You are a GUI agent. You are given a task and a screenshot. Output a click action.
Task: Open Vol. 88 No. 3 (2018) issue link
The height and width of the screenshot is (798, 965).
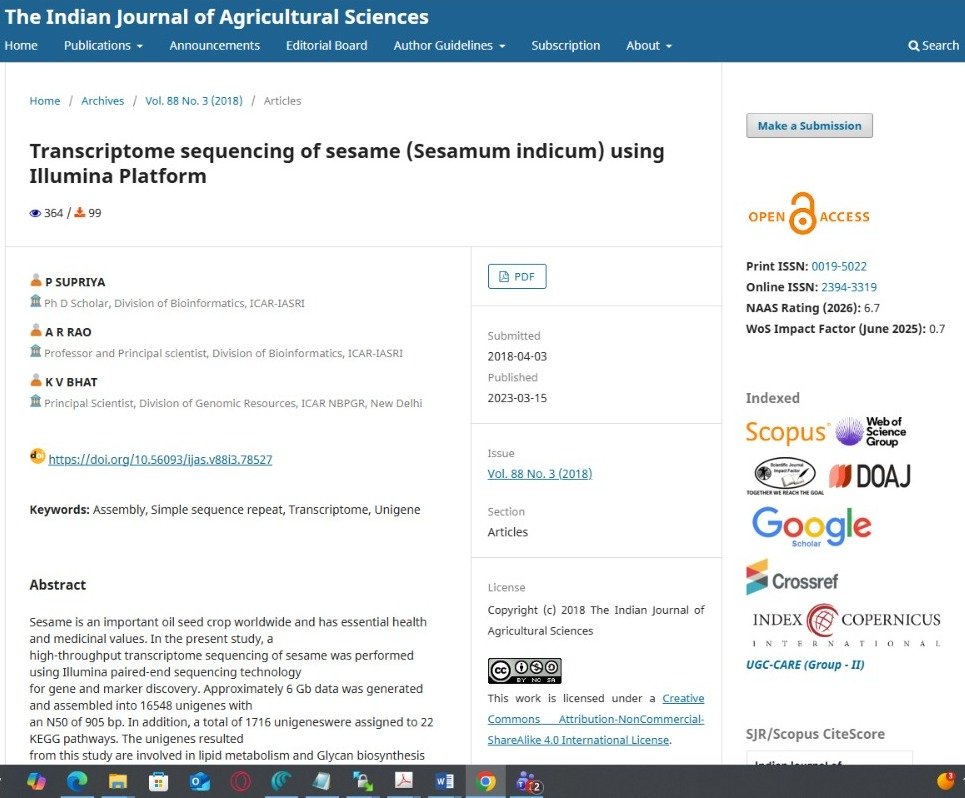[539, 473]
